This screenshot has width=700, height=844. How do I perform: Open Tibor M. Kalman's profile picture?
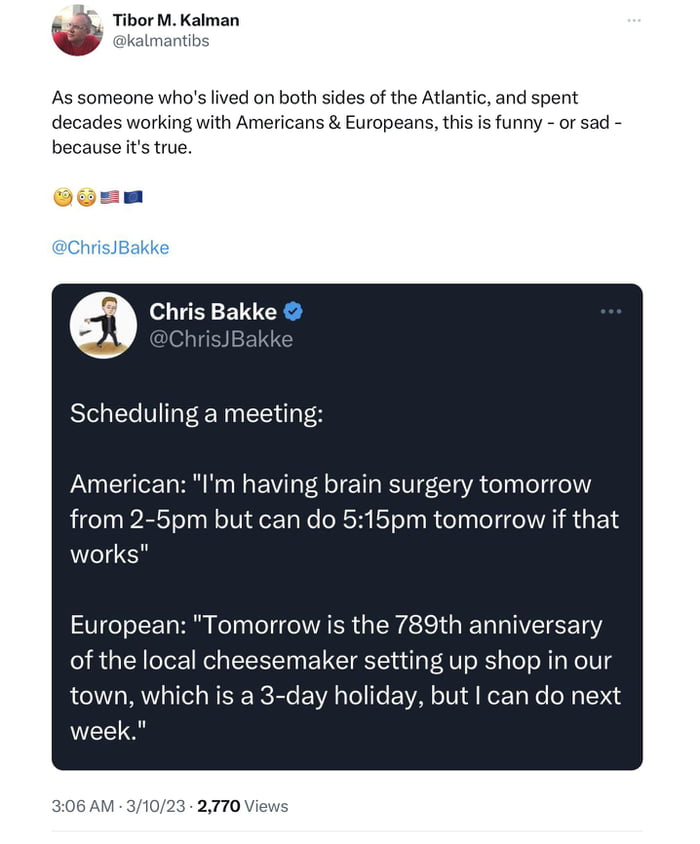(77, 31)
